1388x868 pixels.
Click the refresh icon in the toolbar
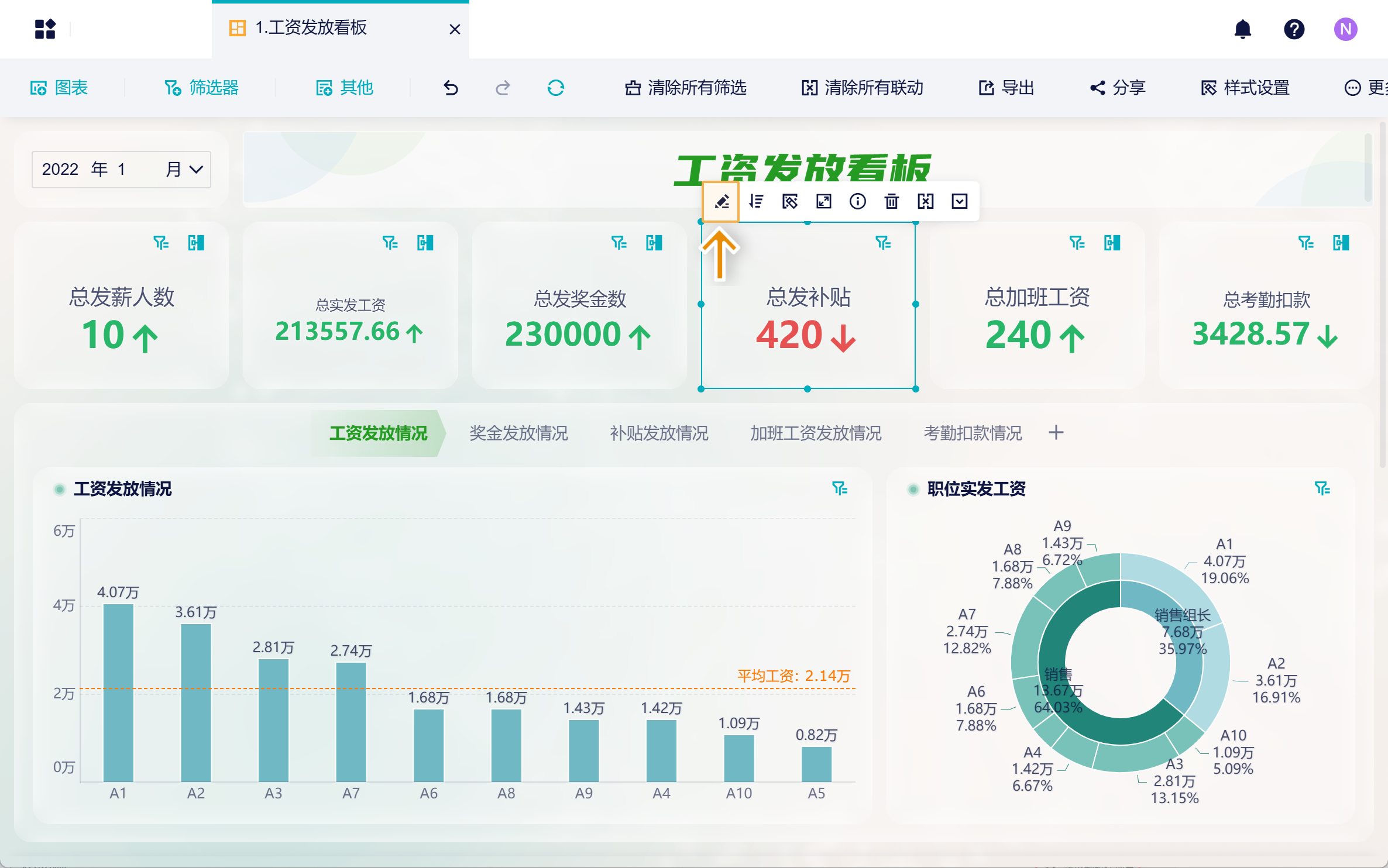[555, 88]
